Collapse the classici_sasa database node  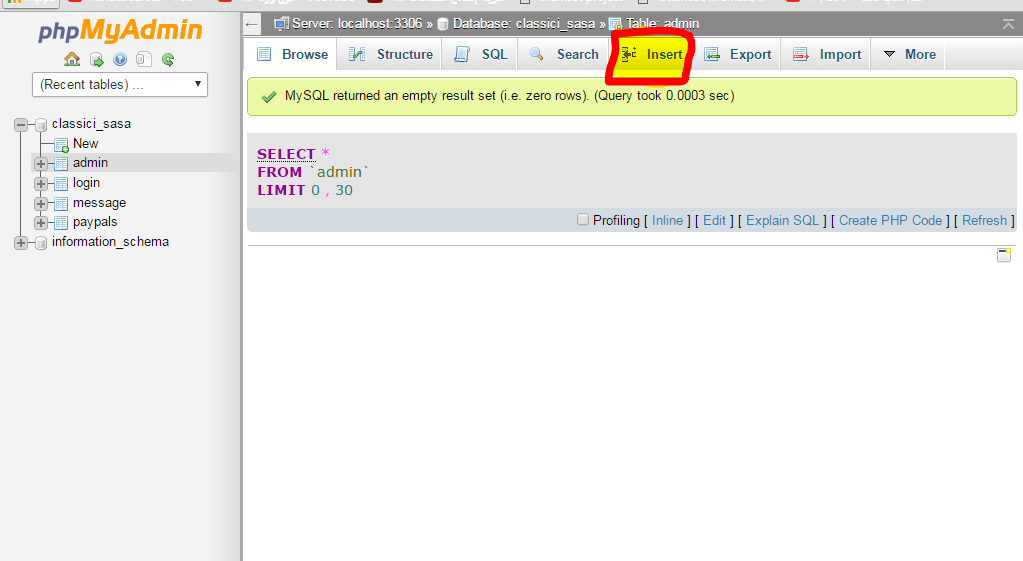21,124
